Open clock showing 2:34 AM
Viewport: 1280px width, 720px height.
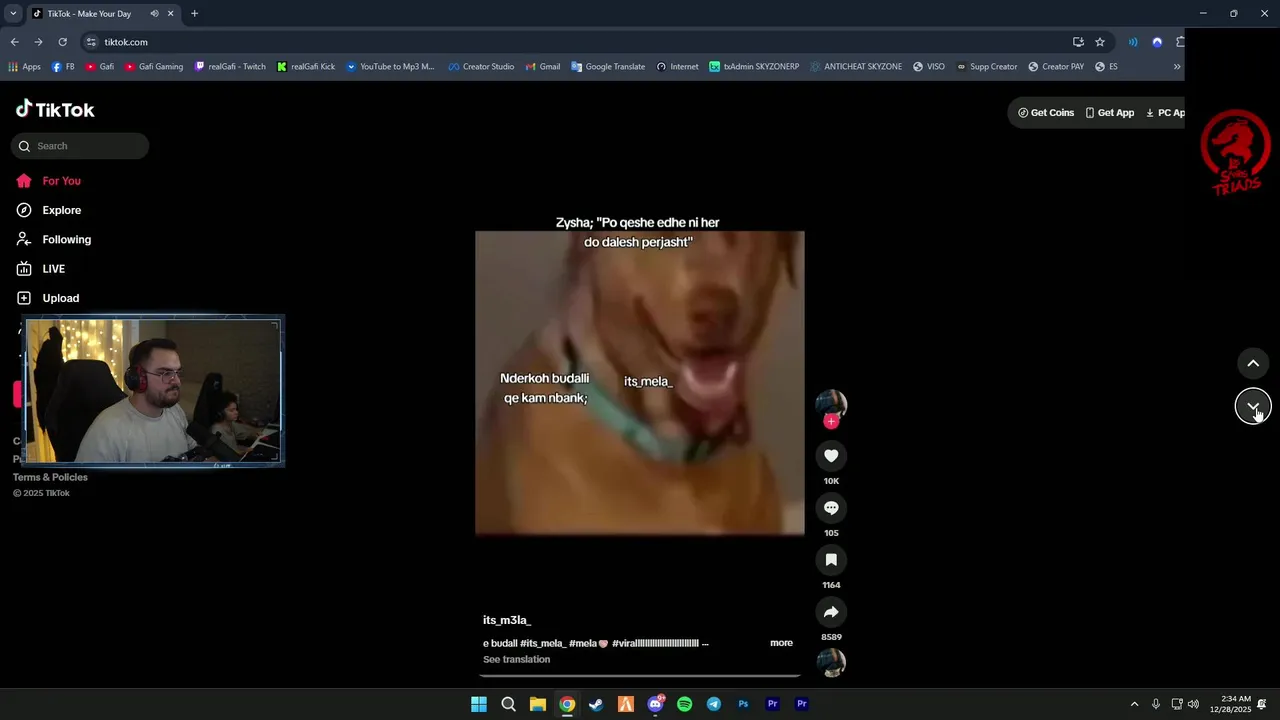1229,704
